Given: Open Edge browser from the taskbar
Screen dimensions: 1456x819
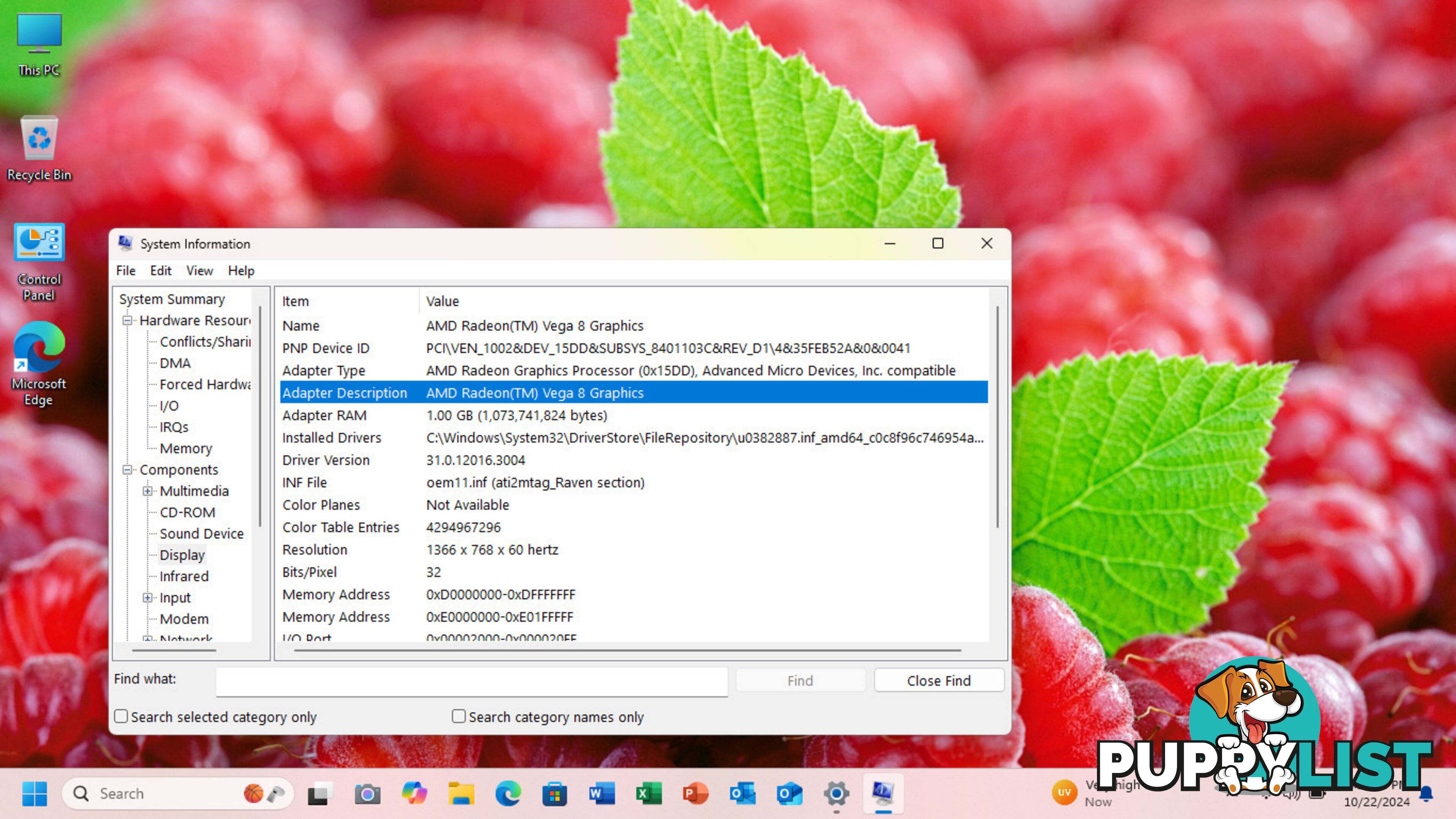Looking at the screenshot, I should pyautogui.click(x=508, y=794).
